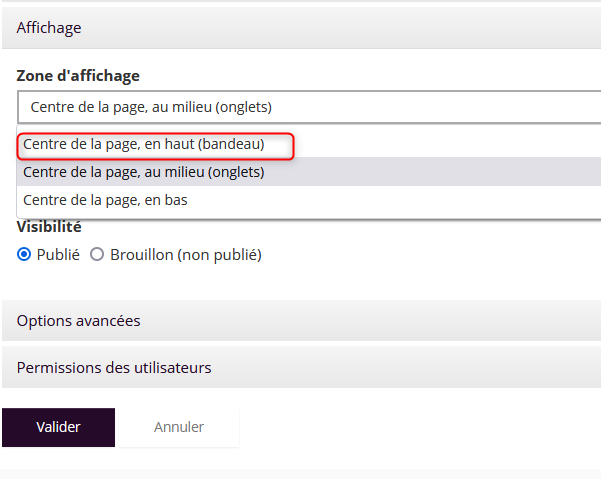Expand Permissions des utilisateurs section
This screenshot has width=601, height=479.
(x=300, y=368)
